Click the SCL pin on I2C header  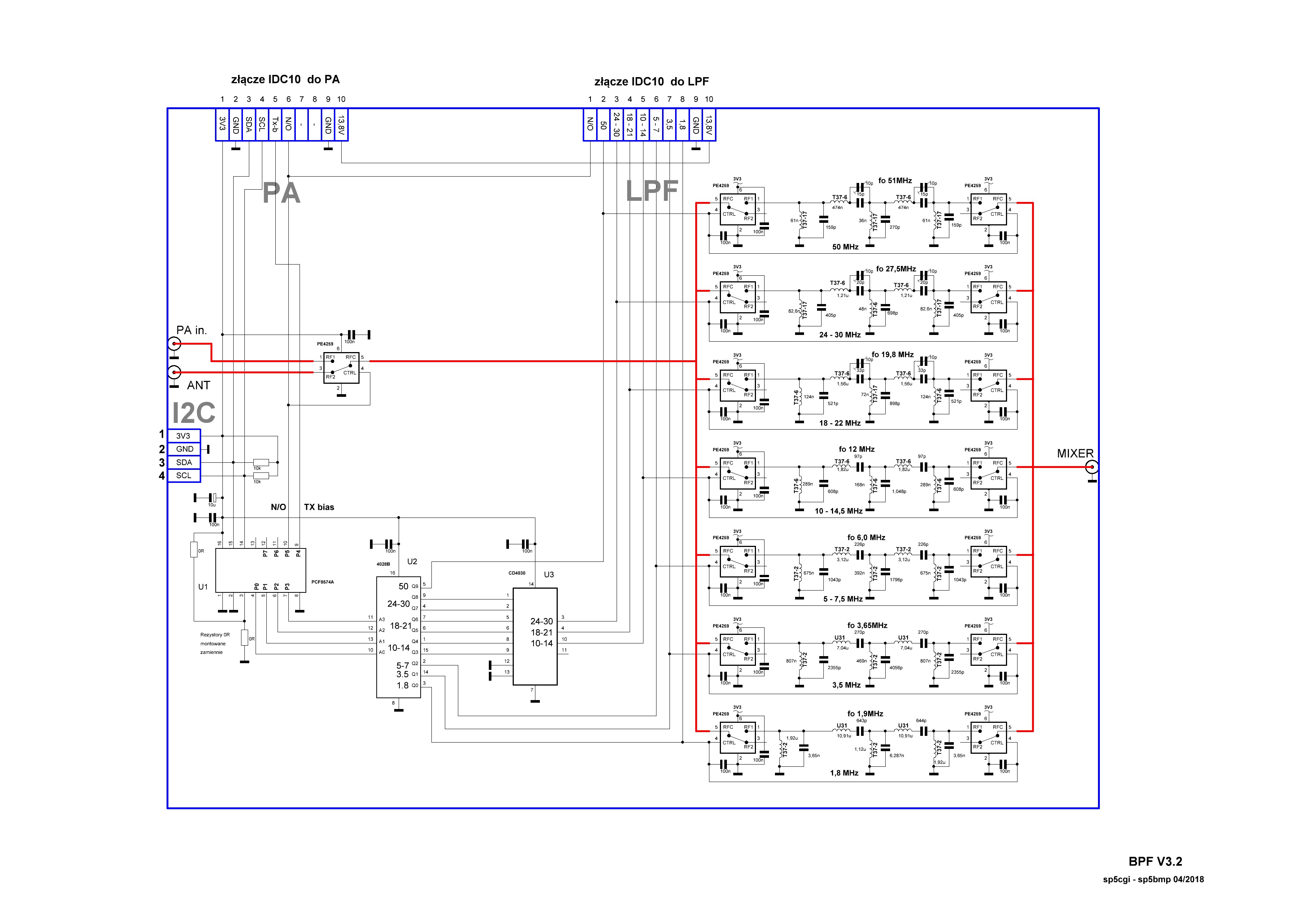tap(184, 475)
